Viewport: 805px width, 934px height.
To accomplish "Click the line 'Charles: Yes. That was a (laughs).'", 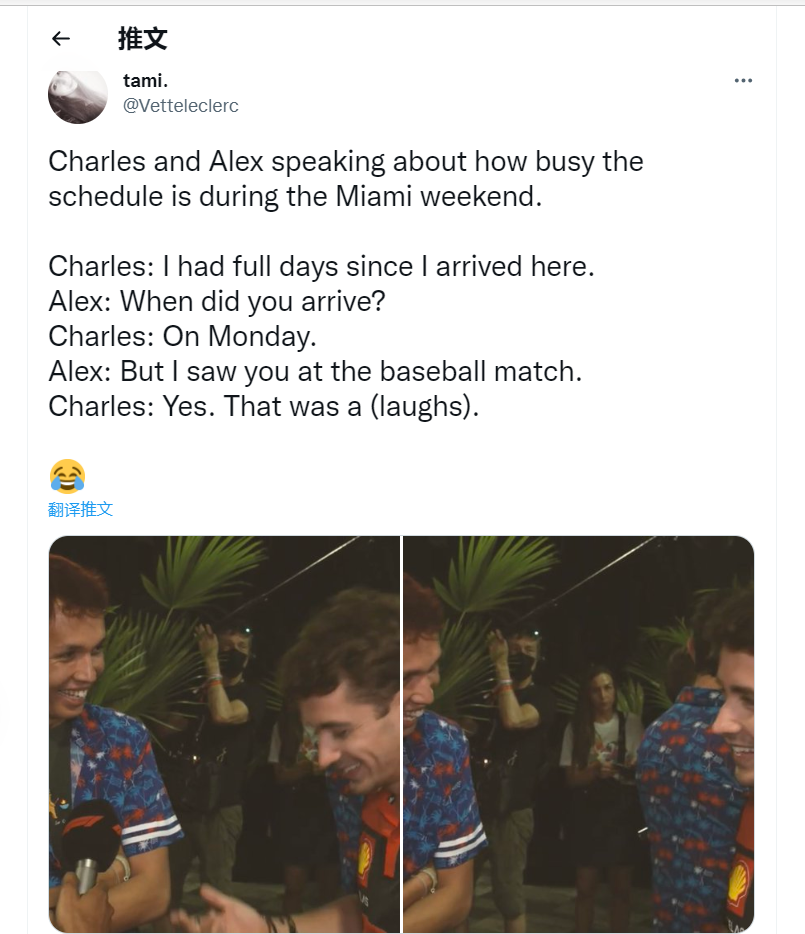I will [x=263, y=406].
